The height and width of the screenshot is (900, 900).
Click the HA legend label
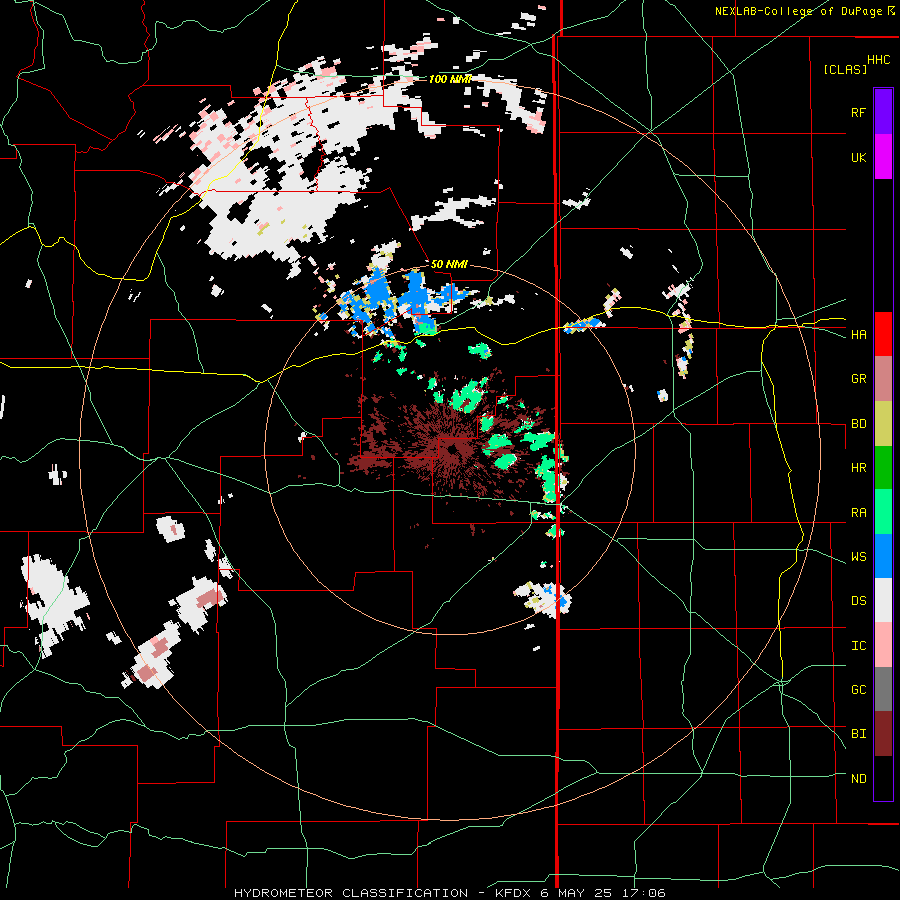point(858,334)
